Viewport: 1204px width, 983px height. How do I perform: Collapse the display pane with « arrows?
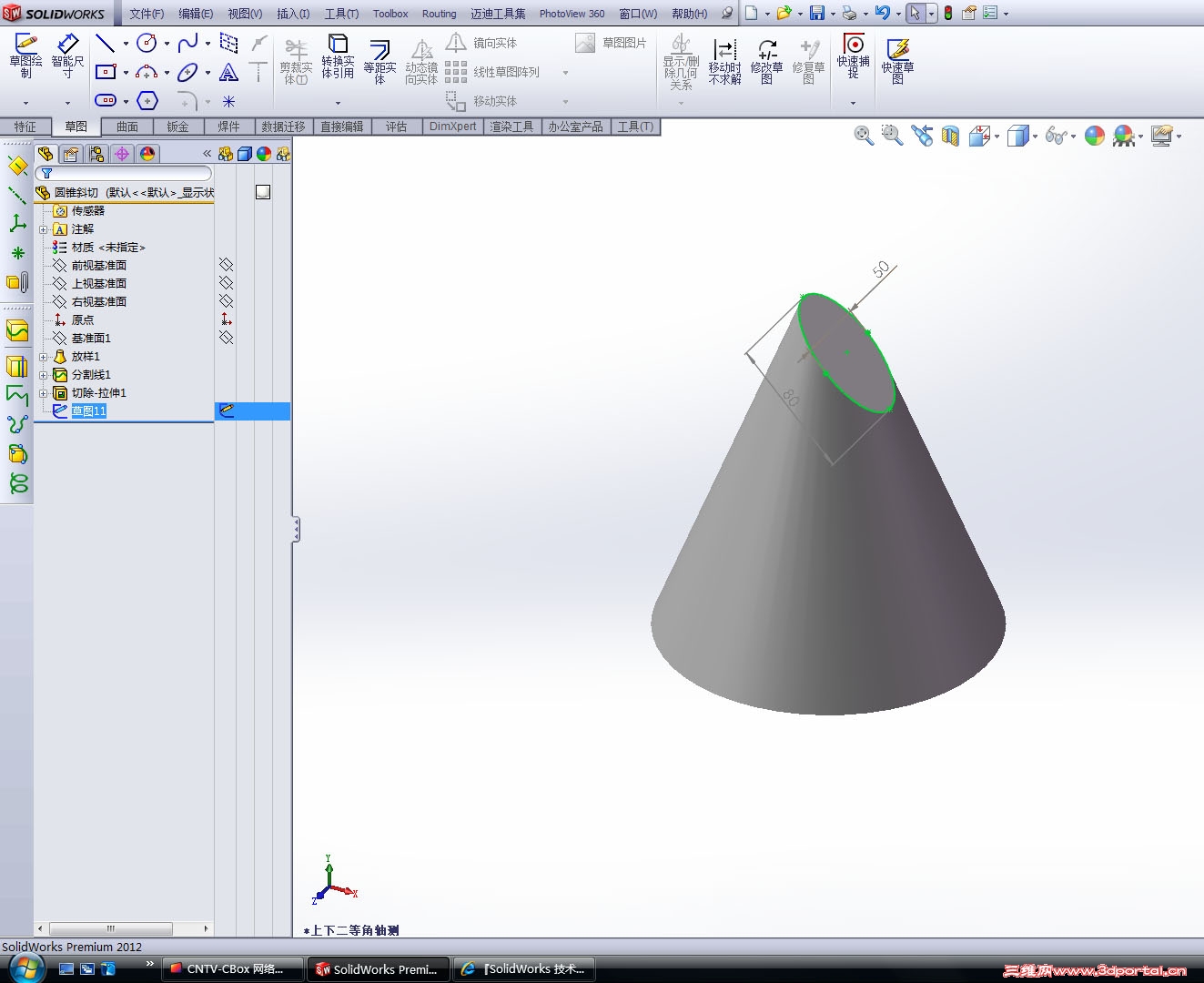[x=207, y=154]
